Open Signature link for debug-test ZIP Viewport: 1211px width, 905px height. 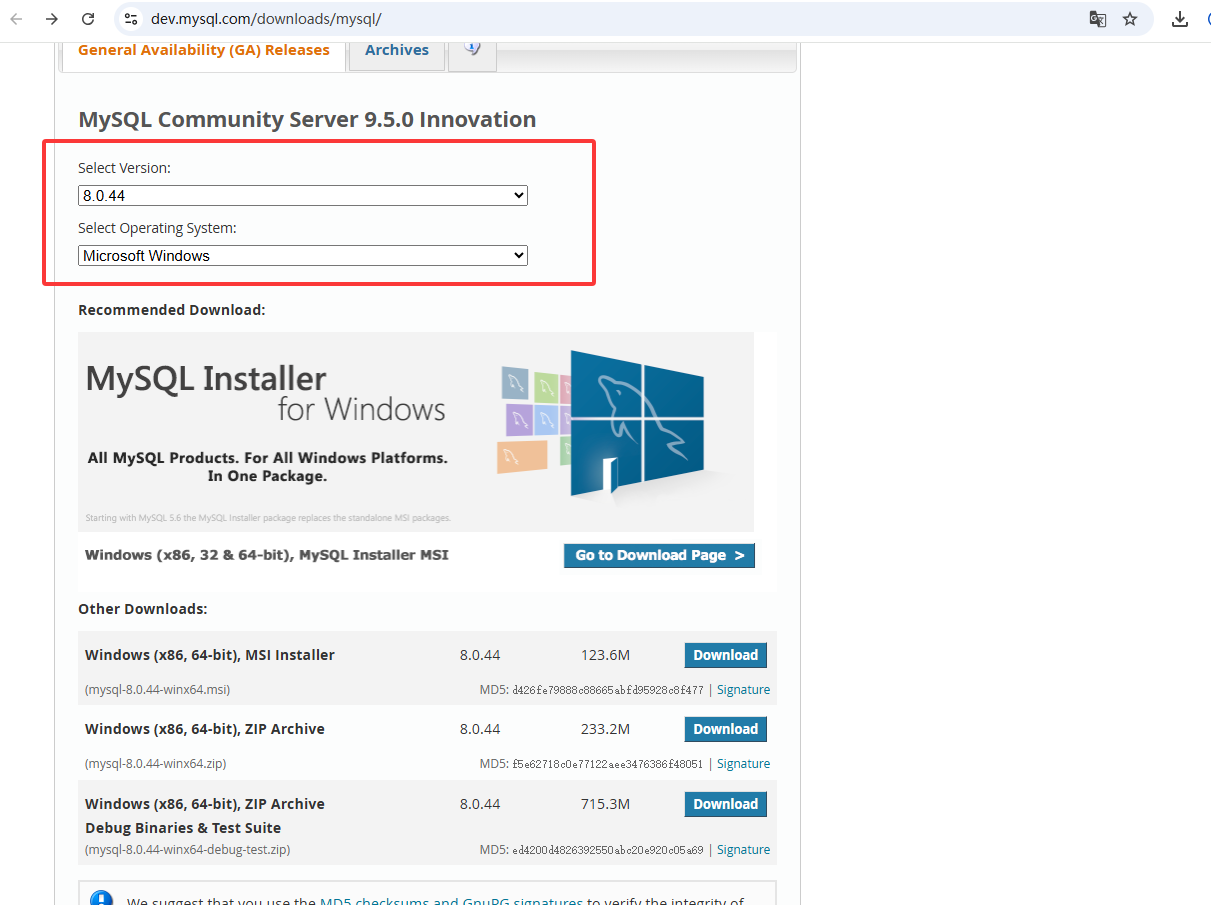tap(743, 850)
